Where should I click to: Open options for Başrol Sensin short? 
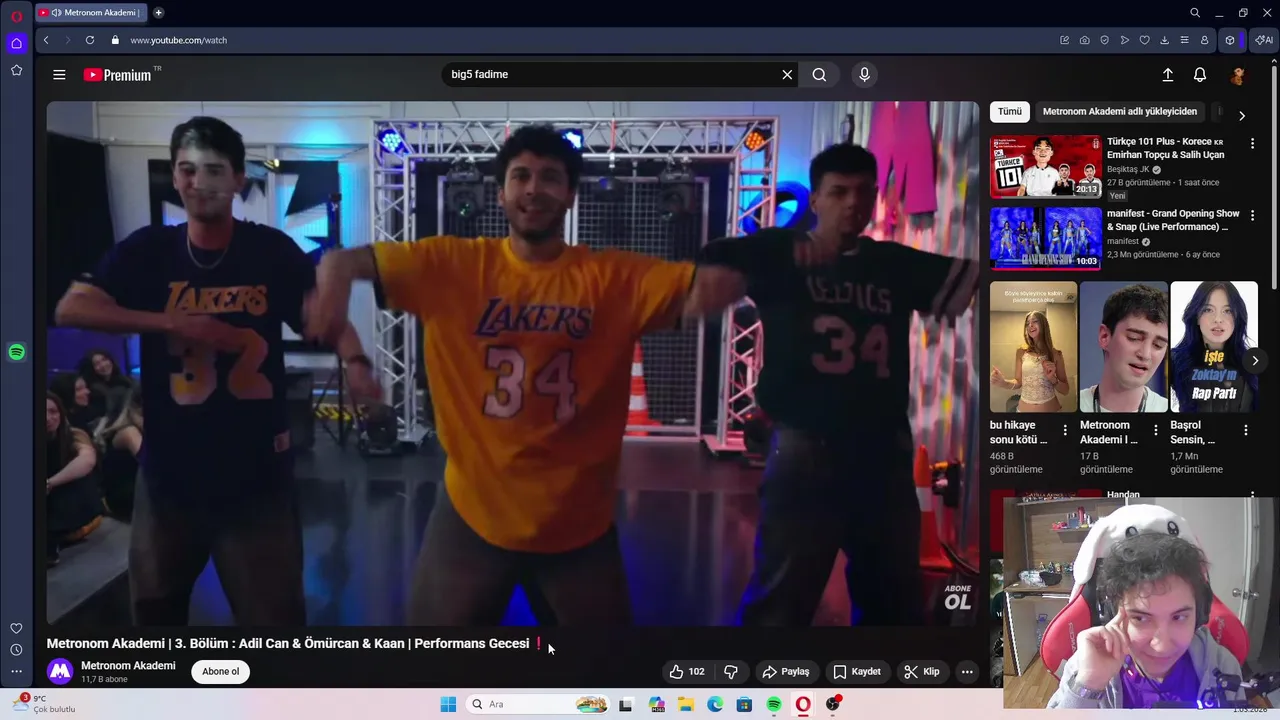coord(1246,431)
